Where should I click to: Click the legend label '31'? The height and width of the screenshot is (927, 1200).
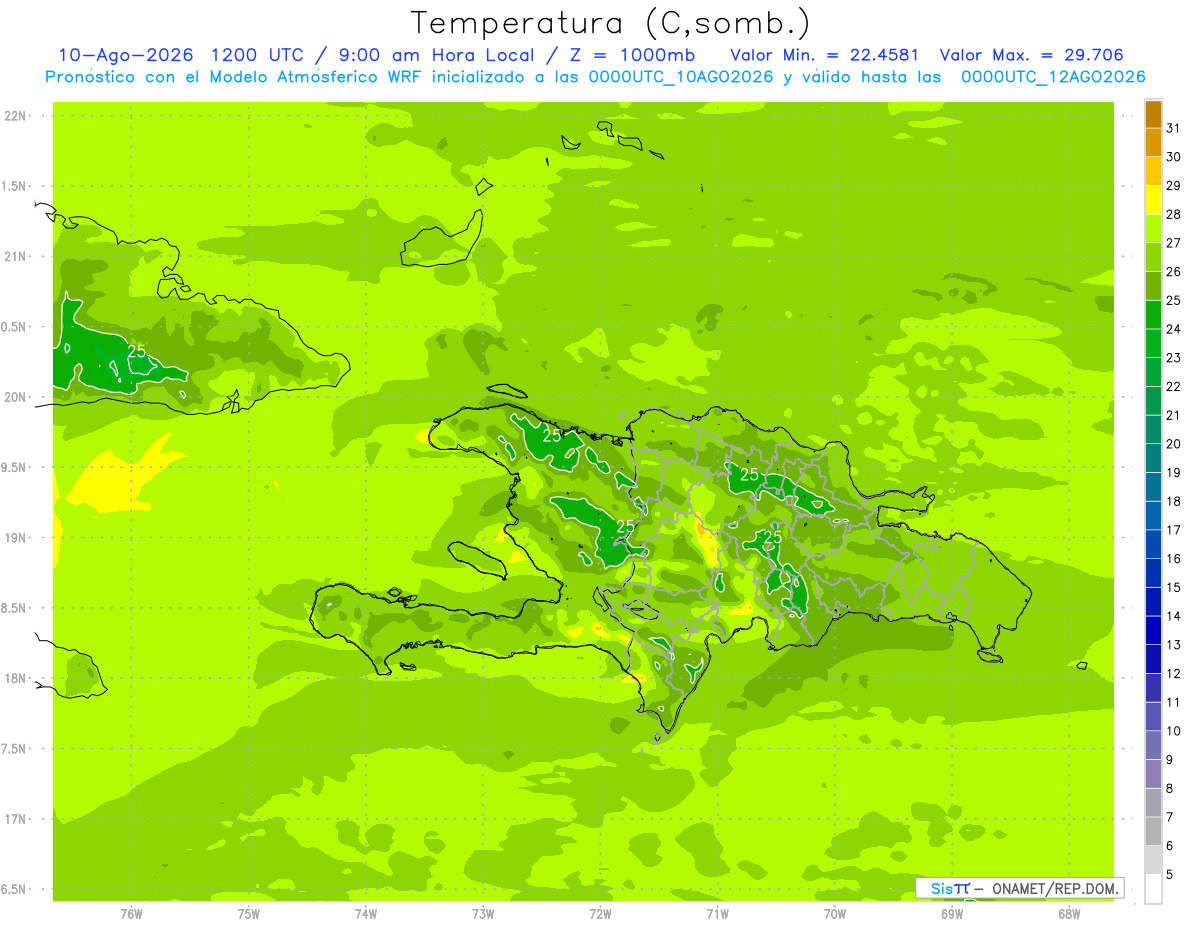[x=1174, y=128]
